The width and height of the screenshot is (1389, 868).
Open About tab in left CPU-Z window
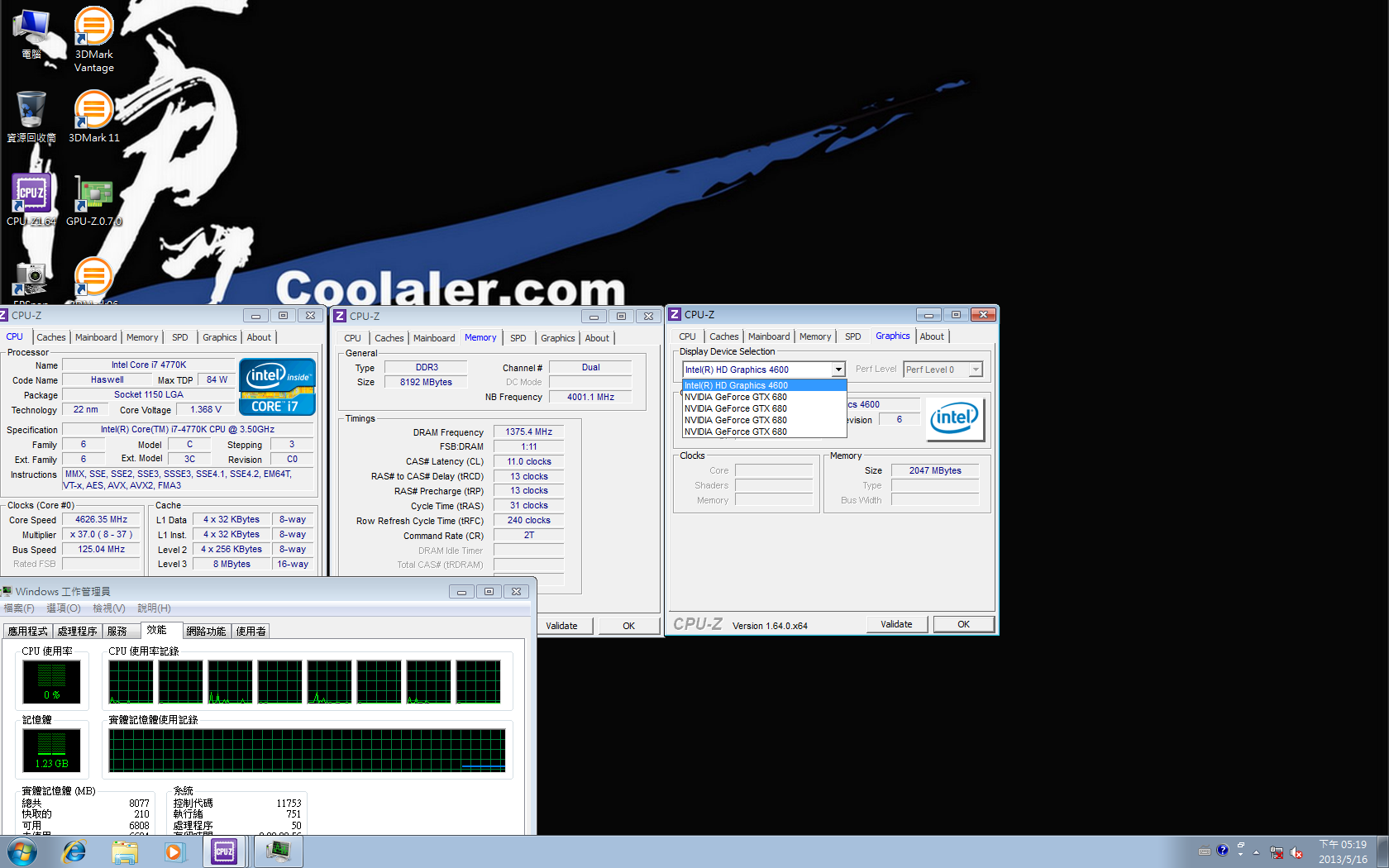[x=259, y=337]
